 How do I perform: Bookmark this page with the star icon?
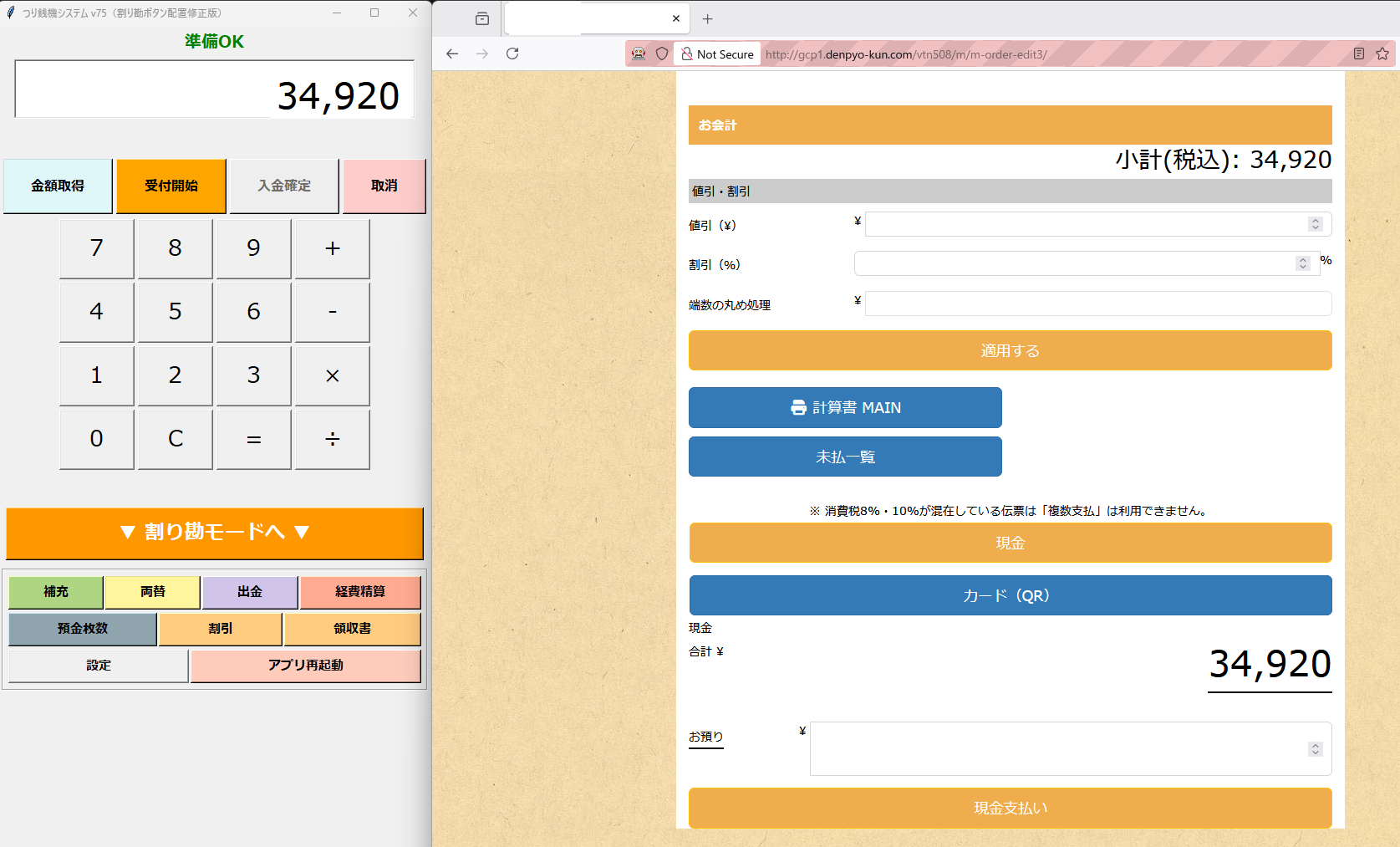[x=1382, y=54]
